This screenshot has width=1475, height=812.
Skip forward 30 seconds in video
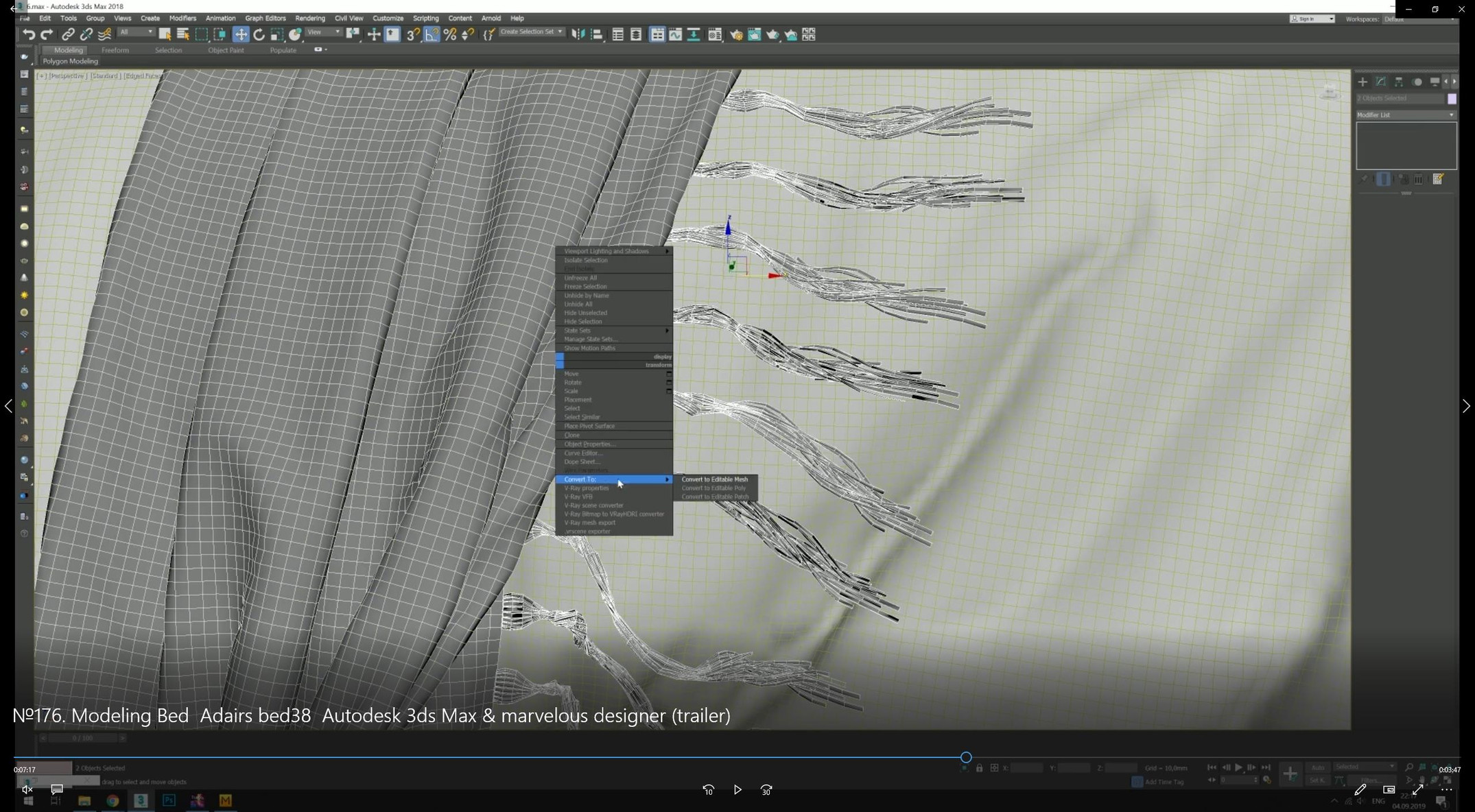[766, 790]
